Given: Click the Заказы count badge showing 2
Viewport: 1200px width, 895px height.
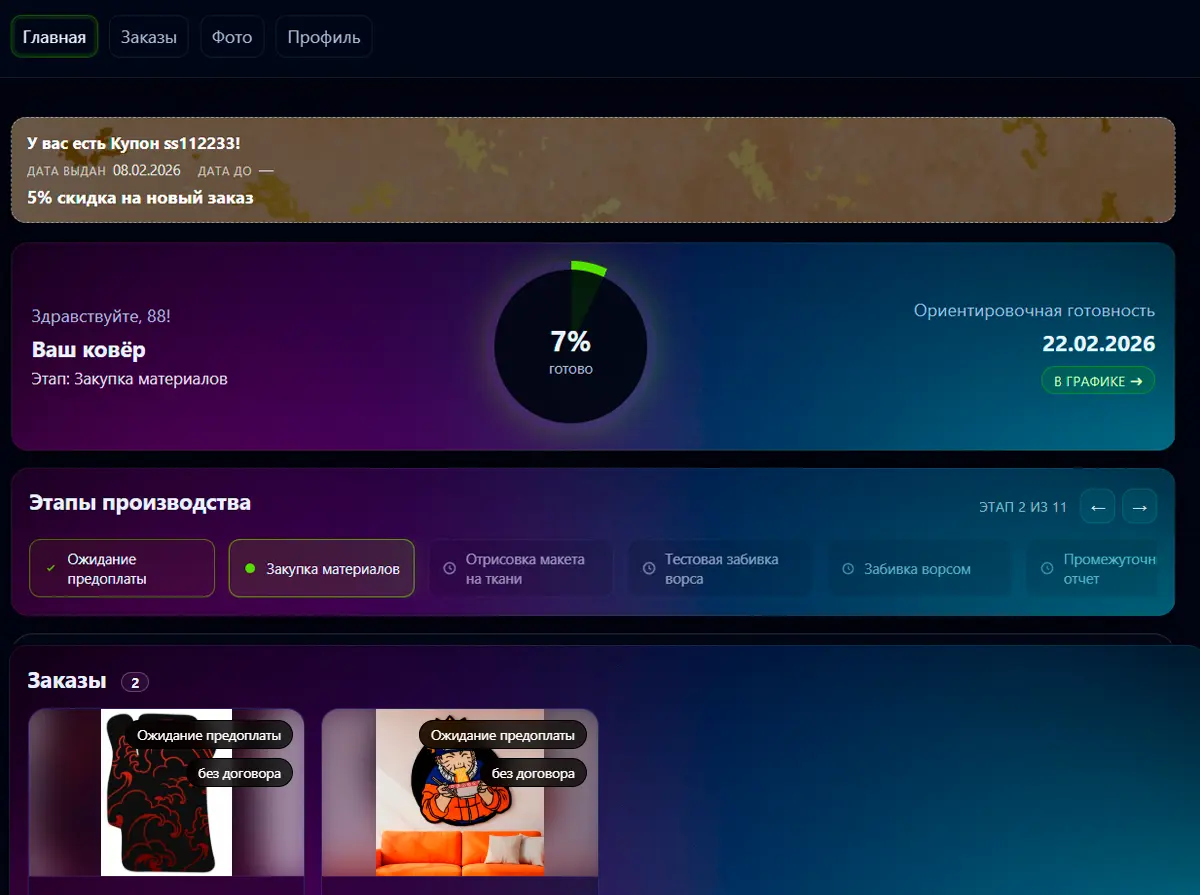Looking at the screenshot, I should [x=135, y=682].
